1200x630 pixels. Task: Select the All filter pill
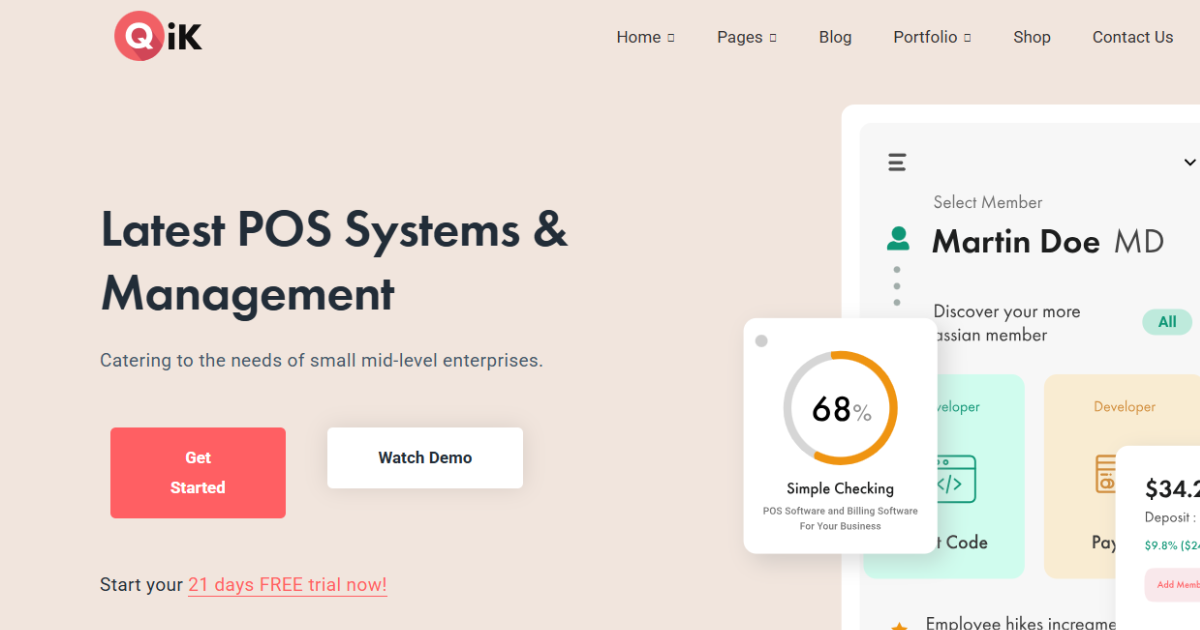1167,322
